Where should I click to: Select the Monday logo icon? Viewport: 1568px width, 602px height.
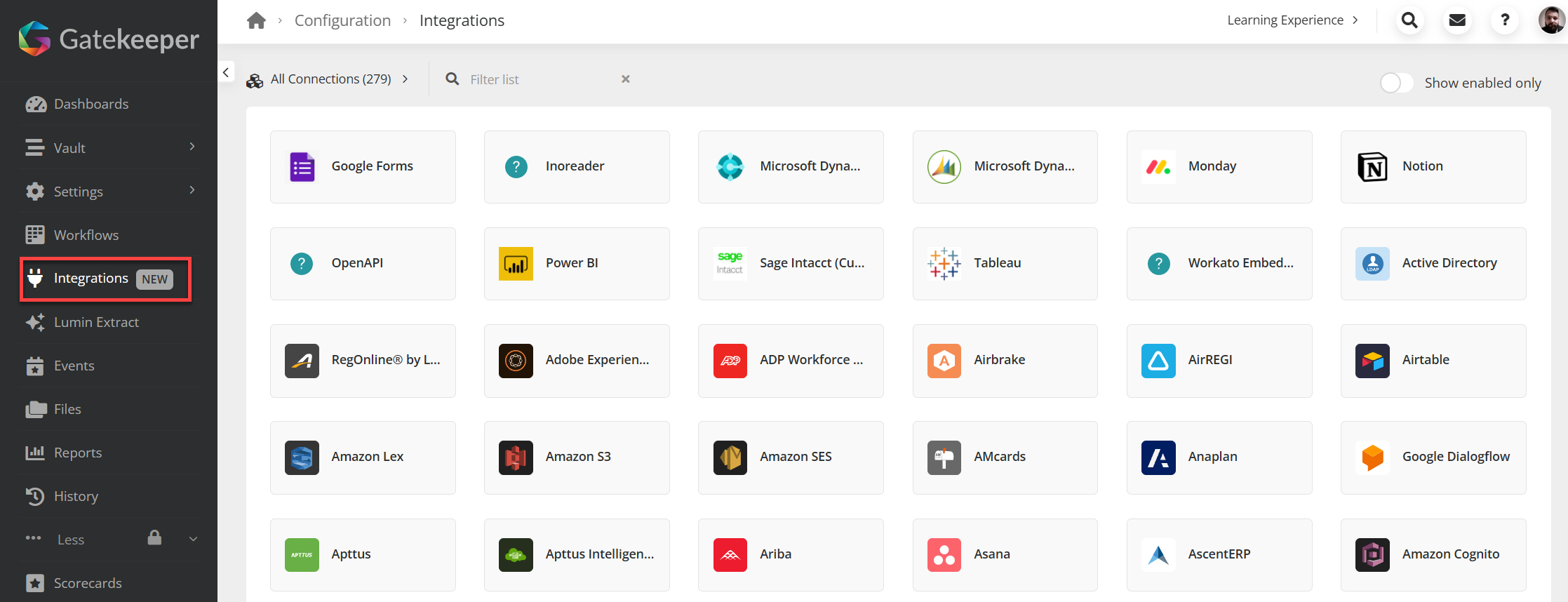pyautogui.click(x=1158, y=167)
